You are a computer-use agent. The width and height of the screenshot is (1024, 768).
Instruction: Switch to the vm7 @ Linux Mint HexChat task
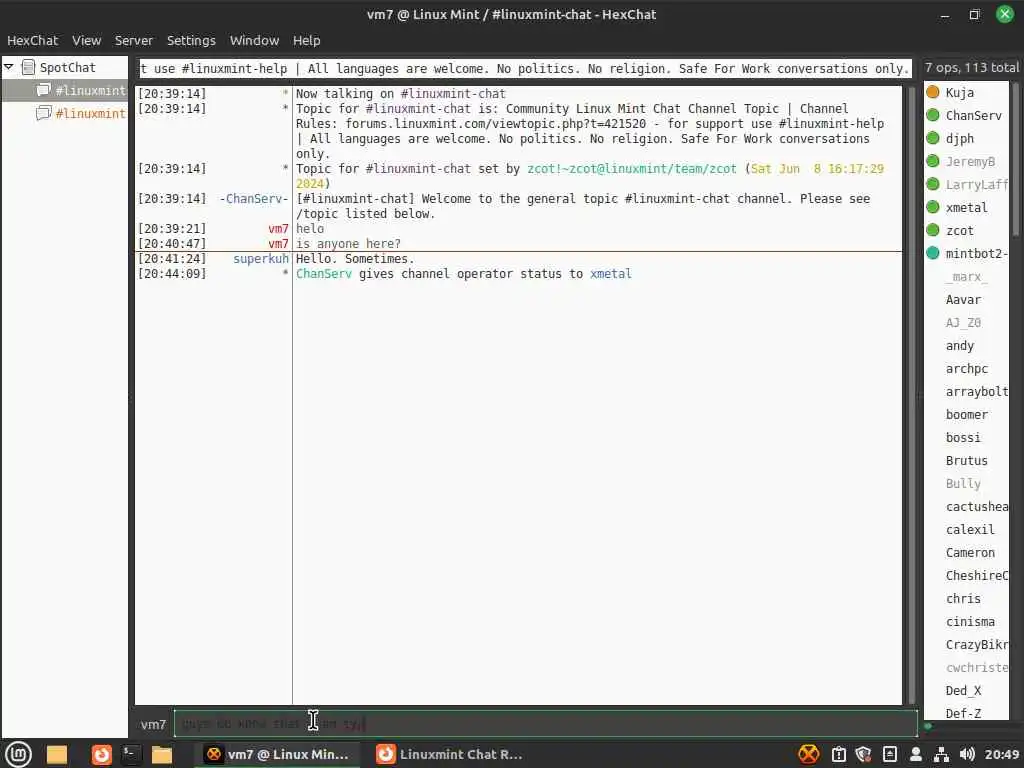click(x=277, y=754)
